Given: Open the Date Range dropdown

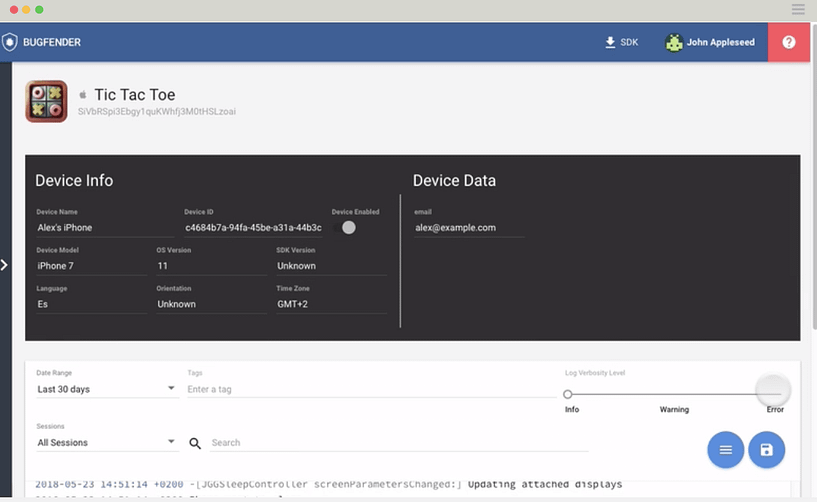Looking at the screenshot, I should click(107, 389).
